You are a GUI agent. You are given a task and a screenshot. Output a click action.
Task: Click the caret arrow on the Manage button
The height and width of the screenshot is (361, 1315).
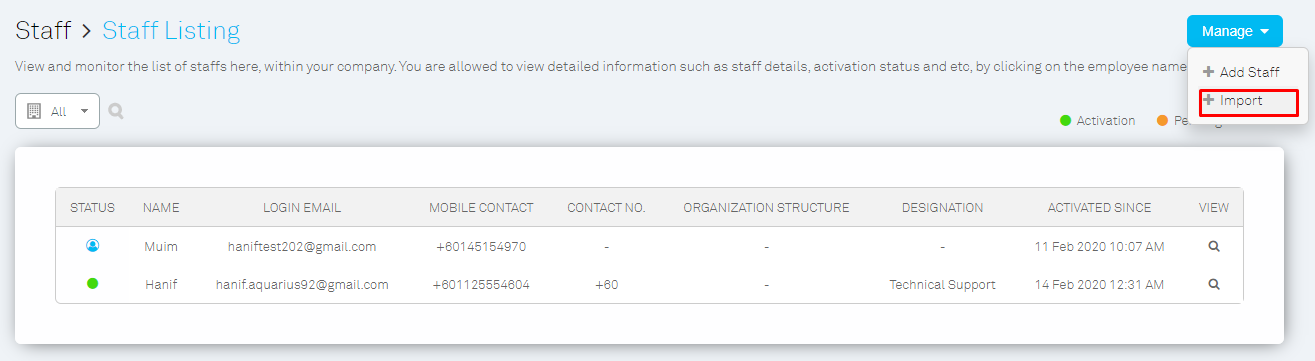pyautogui.click(x=1265, y=32)
